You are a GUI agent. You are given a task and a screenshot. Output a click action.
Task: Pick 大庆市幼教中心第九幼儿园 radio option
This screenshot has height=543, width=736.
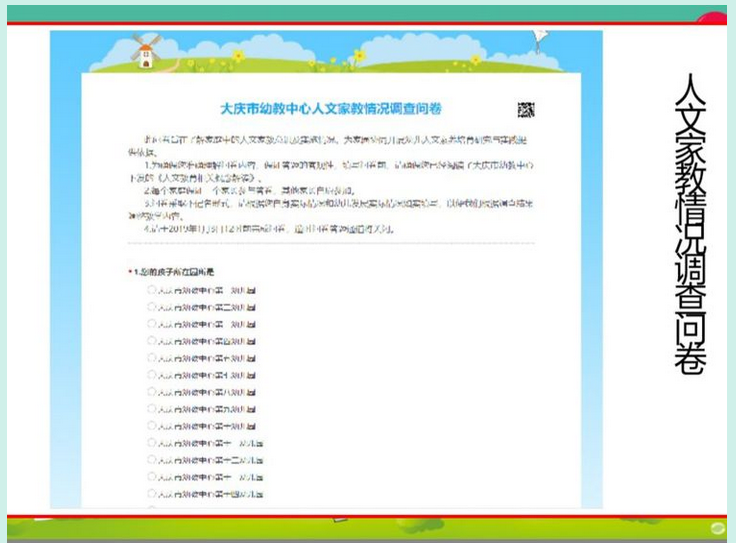pos(151,409)
